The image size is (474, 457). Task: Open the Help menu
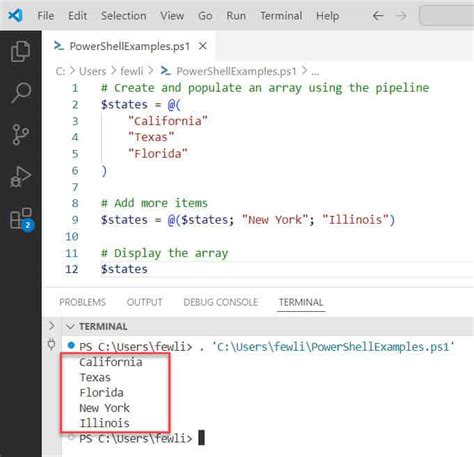point(327,16)
